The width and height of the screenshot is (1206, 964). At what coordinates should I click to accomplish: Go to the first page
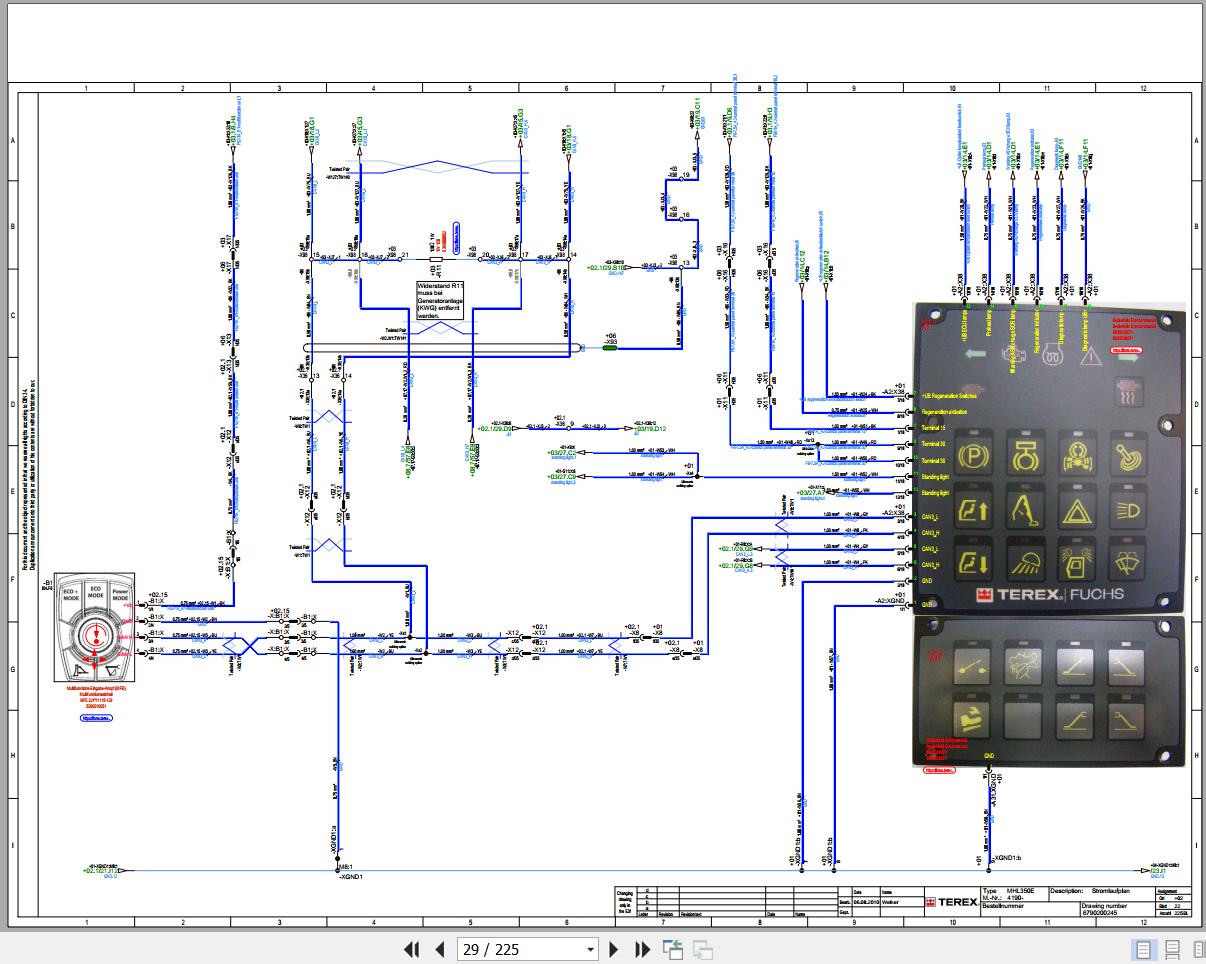pyautogui.click(x=411, y=949)
